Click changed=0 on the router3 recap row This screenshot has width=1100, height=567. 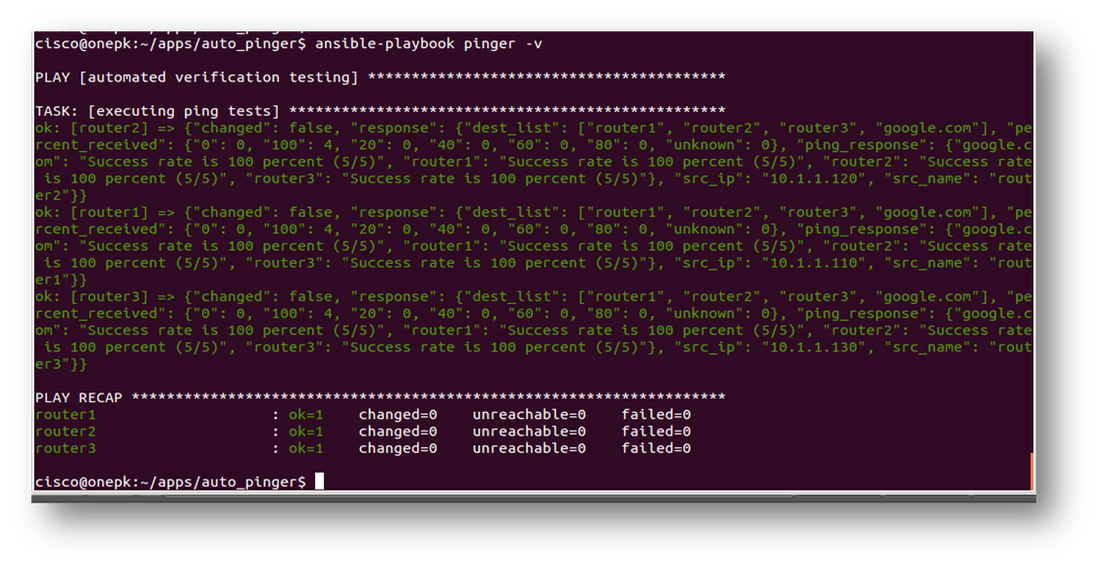[x=397, y=449]
